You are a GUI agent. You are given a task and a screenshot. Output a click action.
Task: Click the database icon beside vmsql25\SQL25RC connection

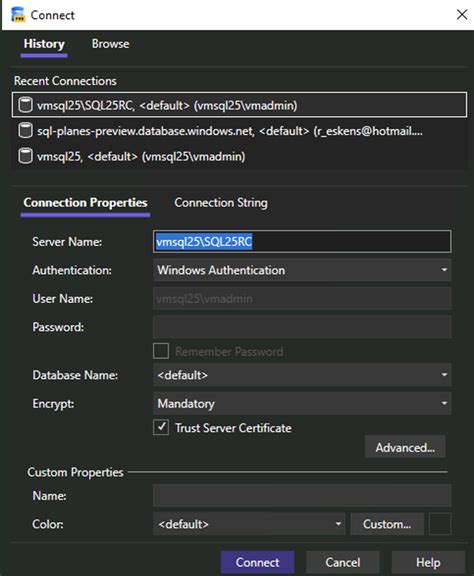click(x=25, y=105)
